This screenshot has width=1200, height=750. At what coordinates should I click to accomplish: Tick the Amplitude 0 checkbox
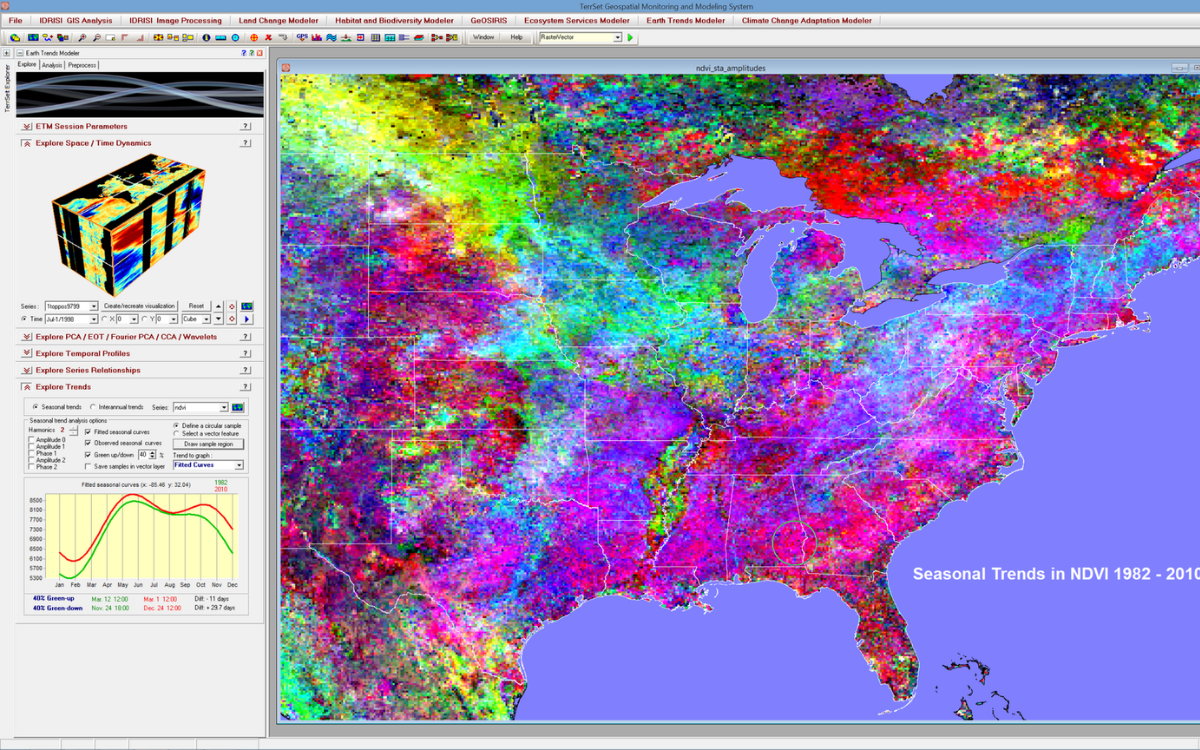pyautogui.click(x=32, y=440)
